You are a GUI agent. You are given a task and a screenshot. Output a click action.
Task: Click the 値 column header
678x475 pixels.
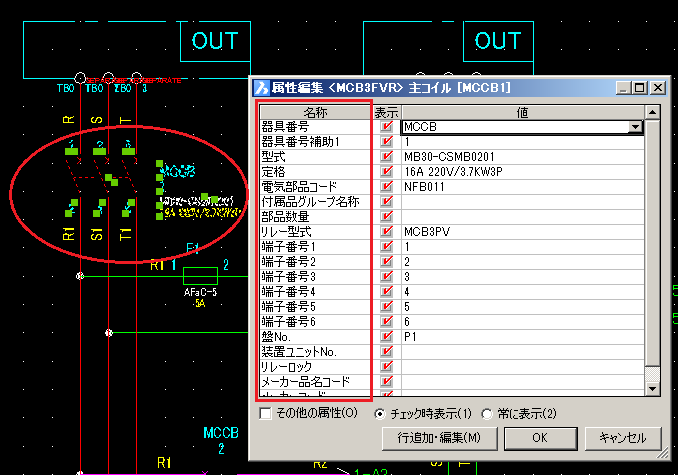click(522, 112)
